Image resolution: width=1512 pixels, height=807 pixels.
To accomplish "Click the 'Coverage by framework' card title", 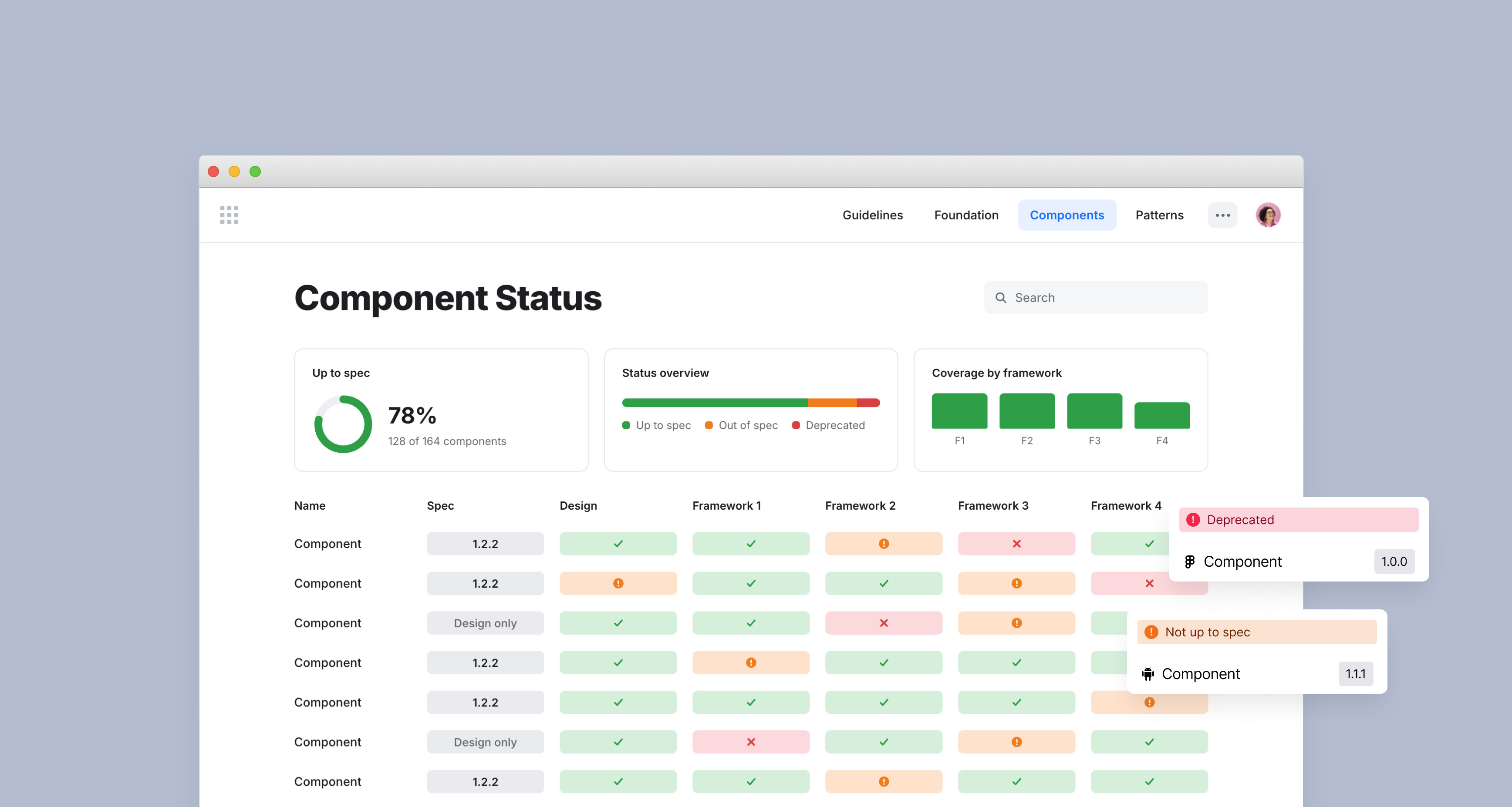I will (996, 373).
